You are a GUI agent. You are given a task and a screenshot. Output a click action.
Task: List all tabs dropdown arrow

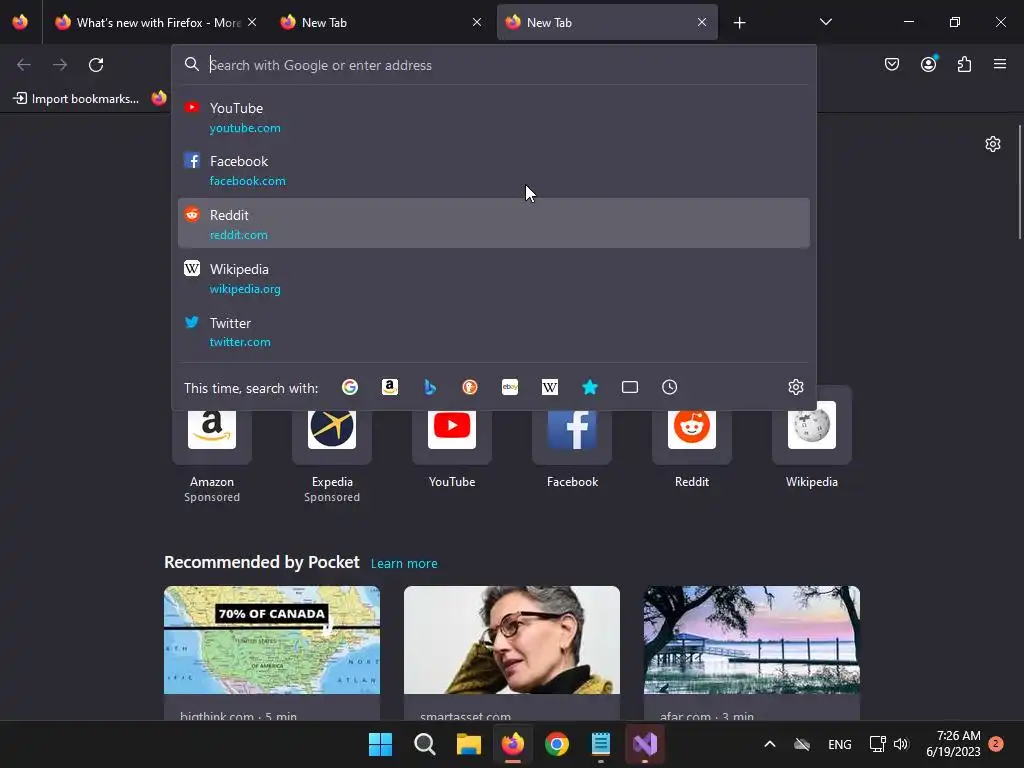tap(825, 22)
